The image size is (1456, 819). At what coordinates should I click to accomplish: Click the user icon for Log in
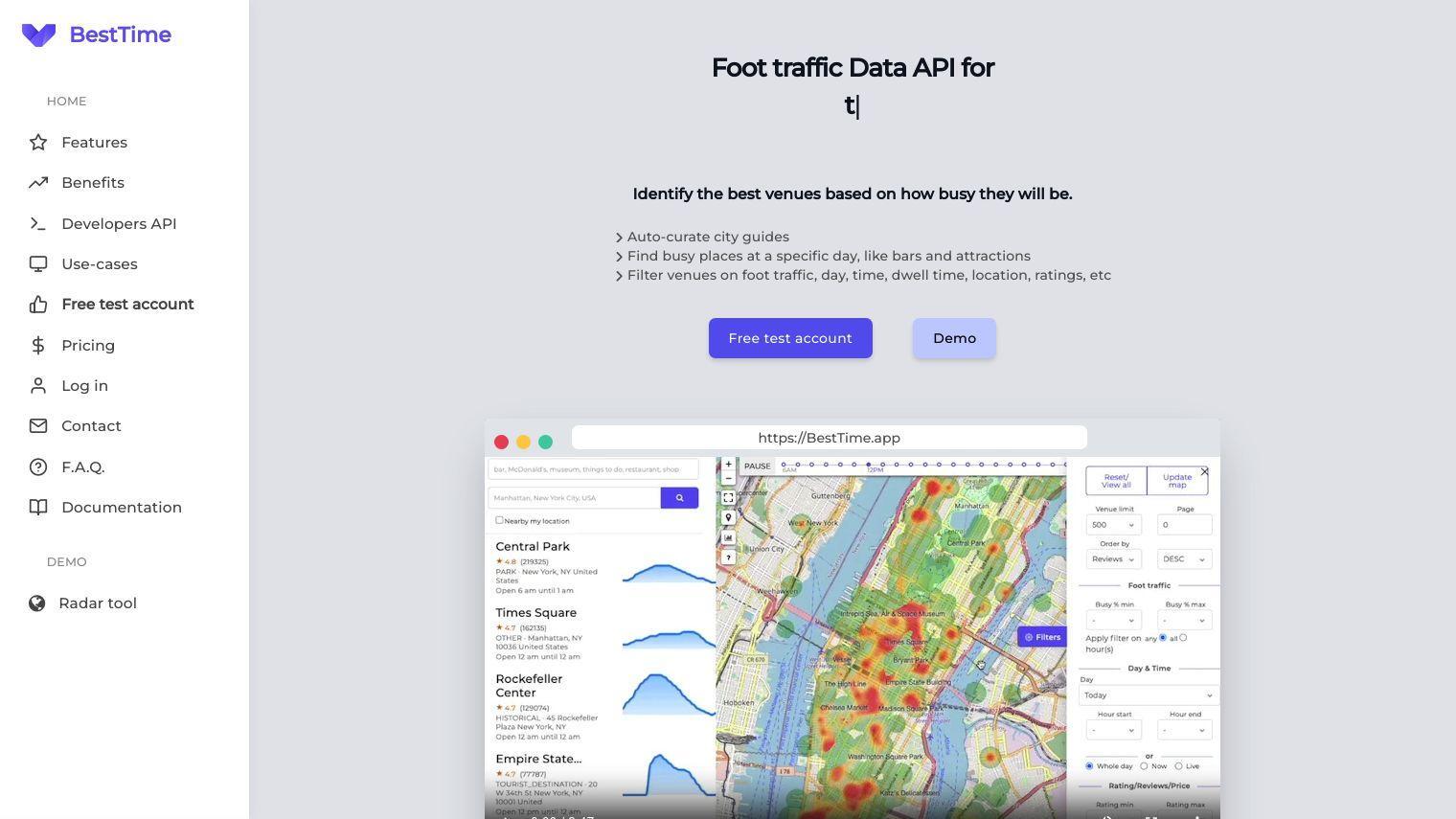tap(38, 385)
